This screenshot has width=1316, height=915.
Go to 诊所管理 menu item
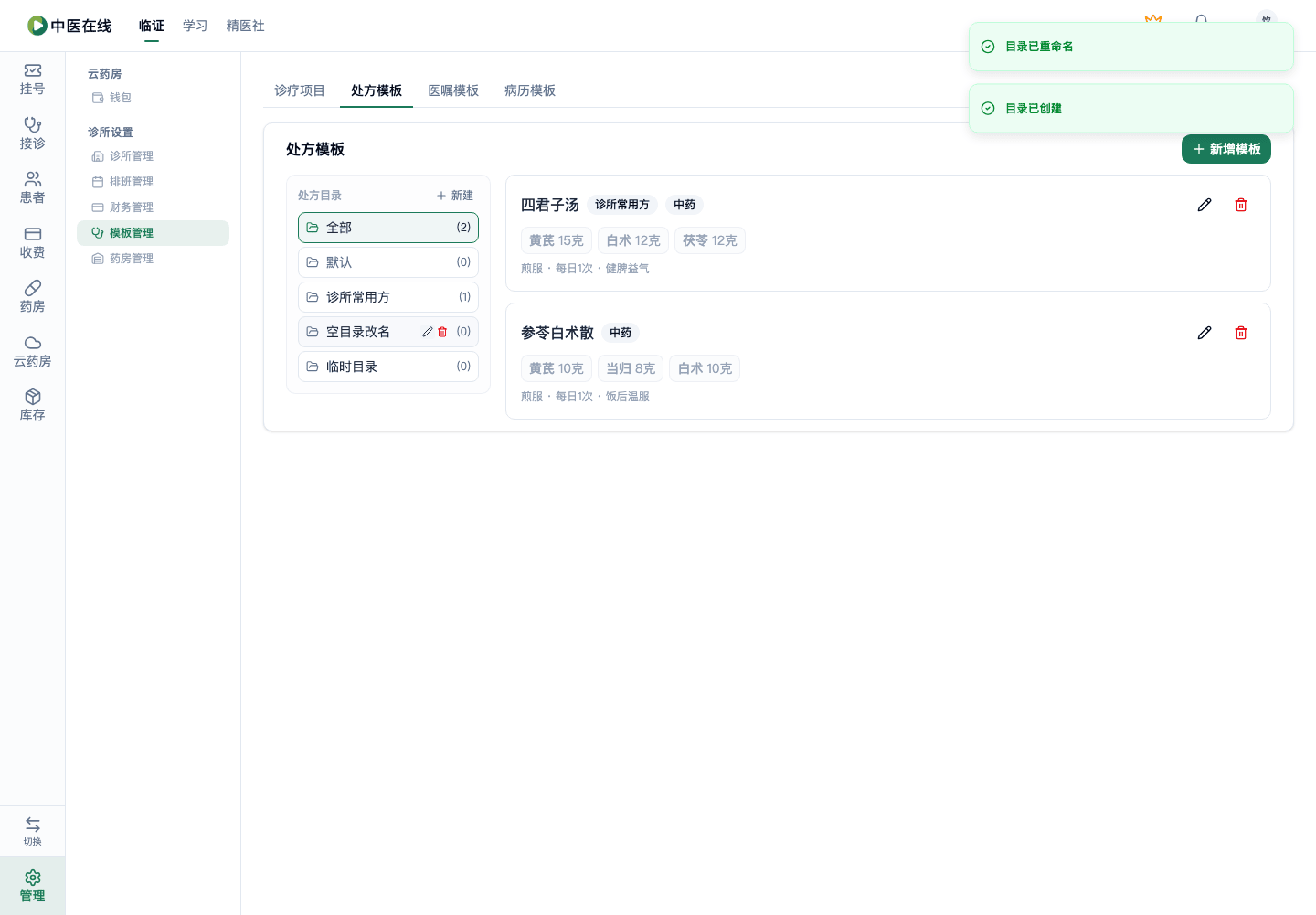(x=153, y=156)
